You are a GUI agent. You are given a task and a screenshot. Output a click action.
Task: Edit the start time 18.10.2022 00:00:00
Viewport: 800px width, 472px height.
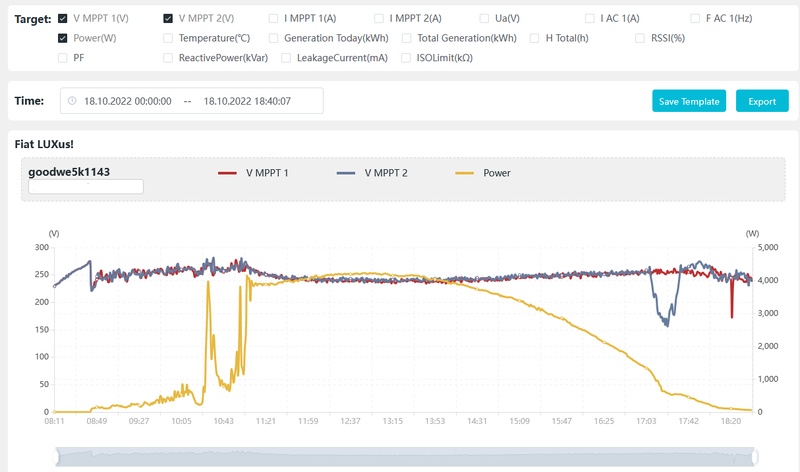pos(128,101)
